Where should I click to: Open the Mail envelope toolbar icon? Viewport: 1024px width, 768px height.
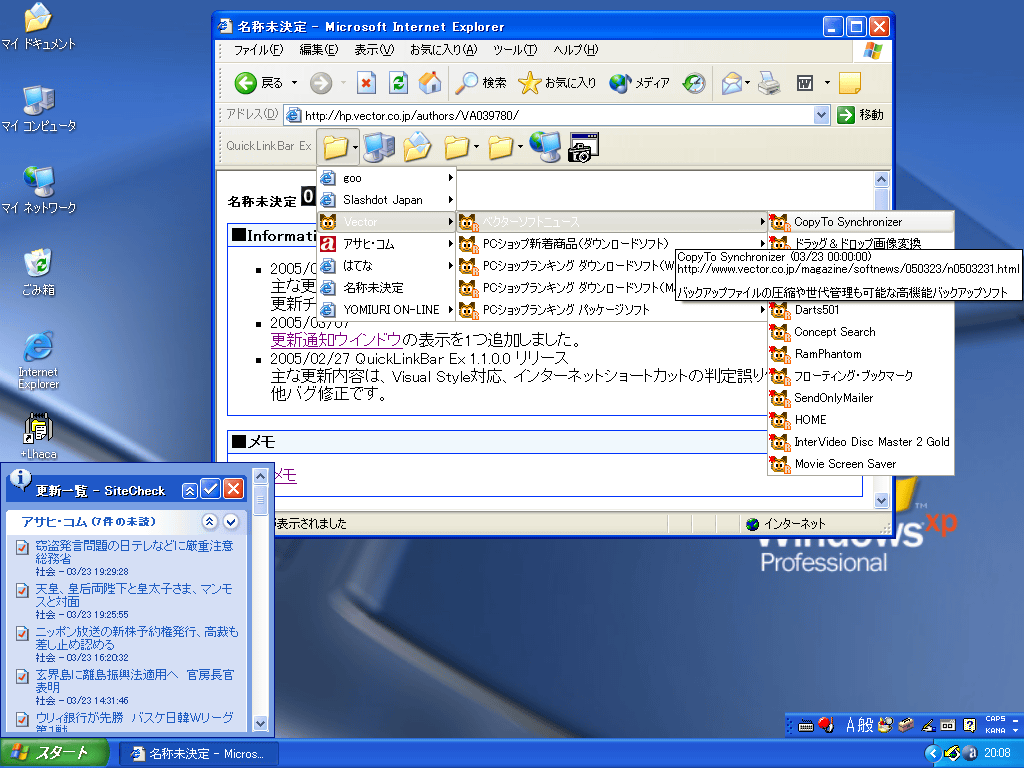(x=732, y=83)
